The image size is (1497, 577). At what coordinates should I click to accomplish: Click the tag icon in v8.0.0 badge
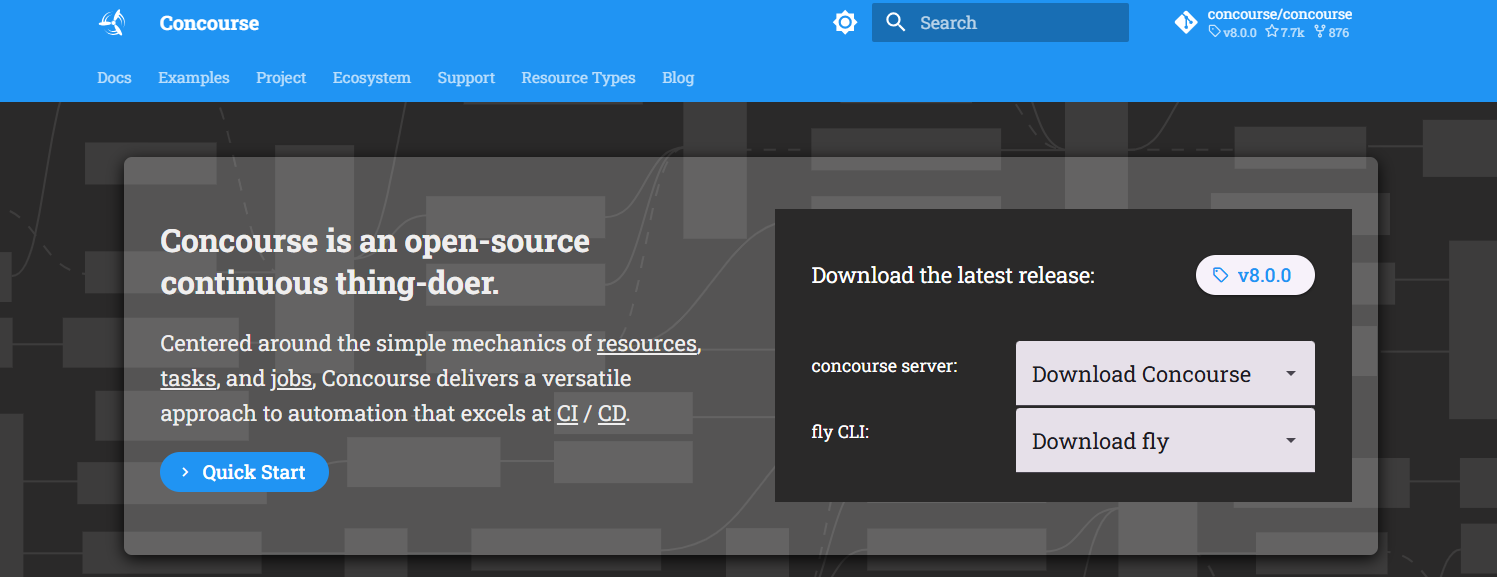[1220, 275]
